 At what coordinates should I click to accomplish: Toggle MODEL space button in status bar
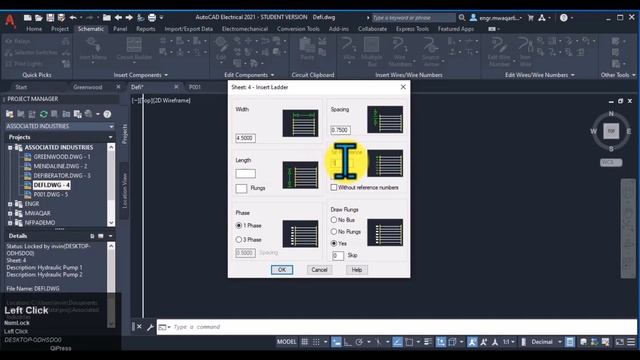[x=287, y=342]
